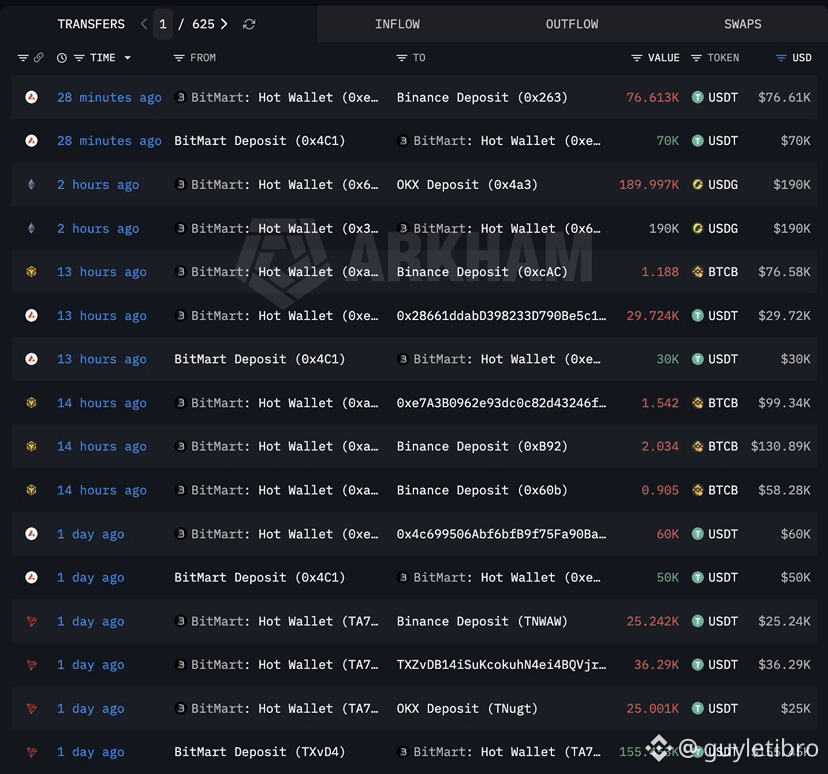
Task: Filter by the TO column
Action: (402, 58)
